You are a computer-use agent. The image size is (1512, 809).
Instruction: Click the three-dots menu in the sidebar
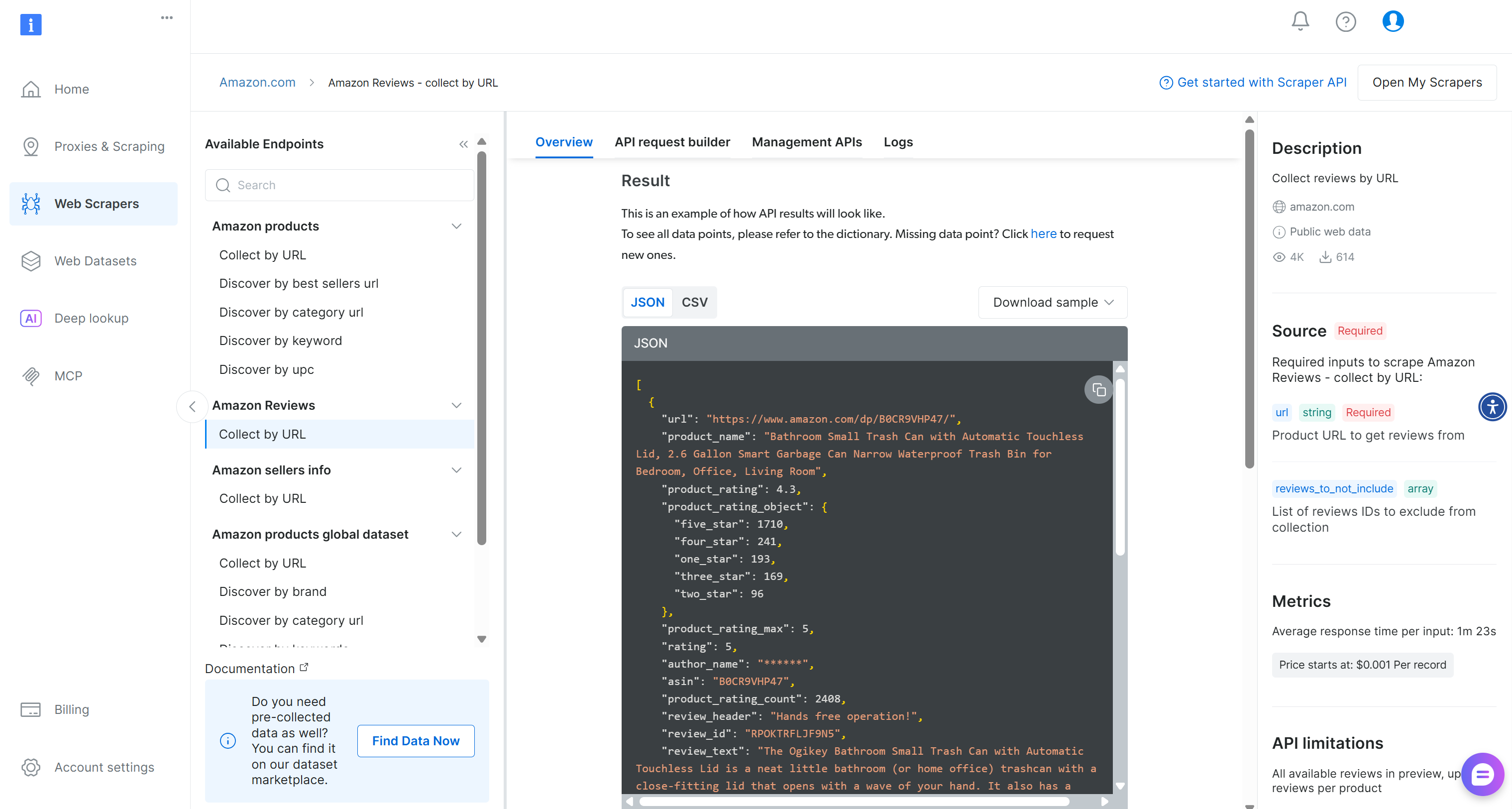coord(167,17)
